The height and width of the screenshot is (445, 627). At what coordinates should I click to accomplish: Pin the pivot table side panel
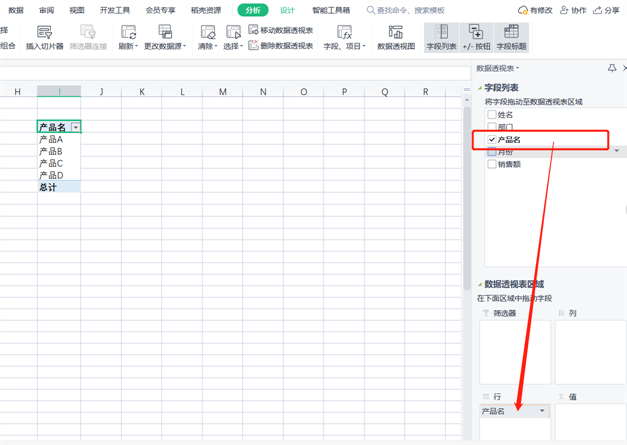[x=611, y=69]
